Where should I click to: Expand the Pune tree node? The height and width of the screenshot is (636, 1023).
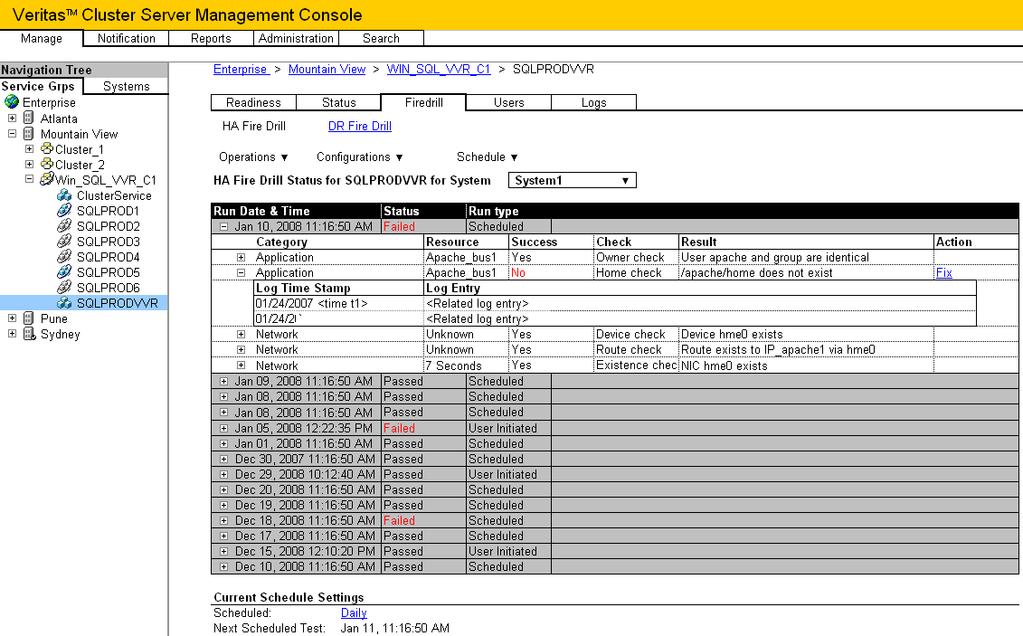12,318
